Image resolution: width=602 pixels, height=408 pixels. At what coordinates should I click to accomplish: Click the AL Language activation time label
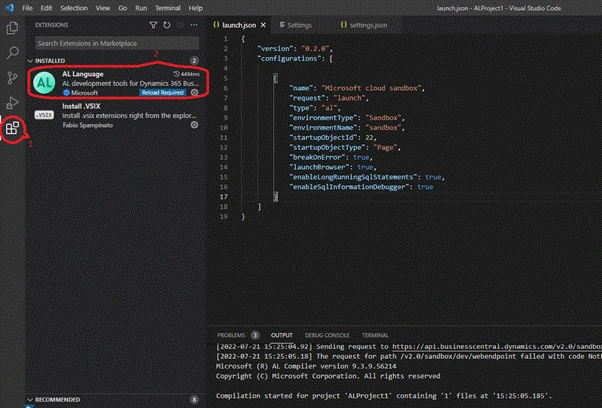pyautogui.click(x=187, y=74)
